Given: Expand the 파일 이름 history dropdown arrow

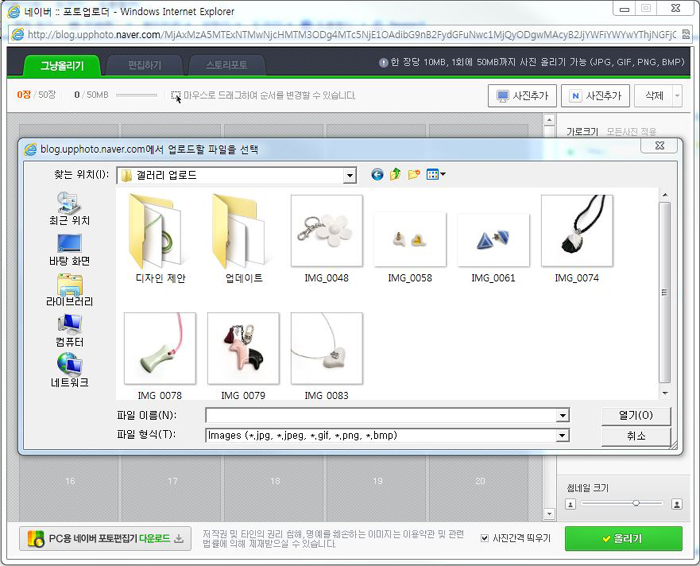Looking at the screenshot, I should (x=562, y=416).
